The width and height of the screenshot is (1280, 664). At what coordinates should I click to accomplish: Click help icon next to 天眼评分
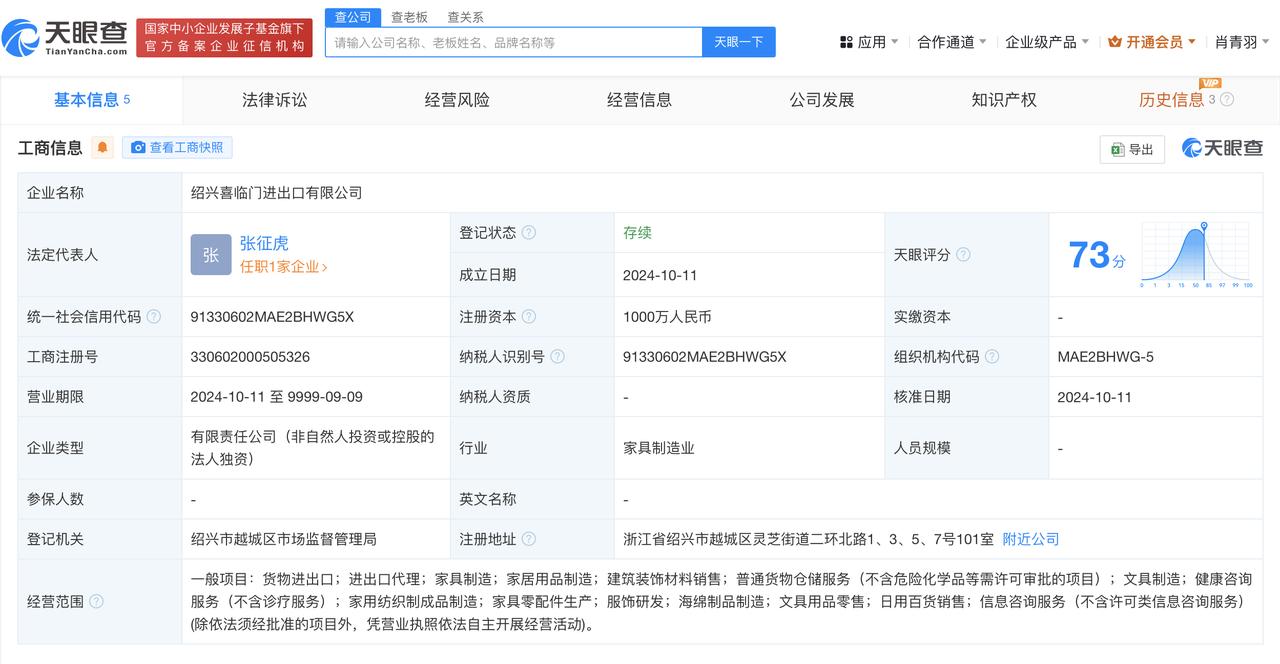coord(963,255)
